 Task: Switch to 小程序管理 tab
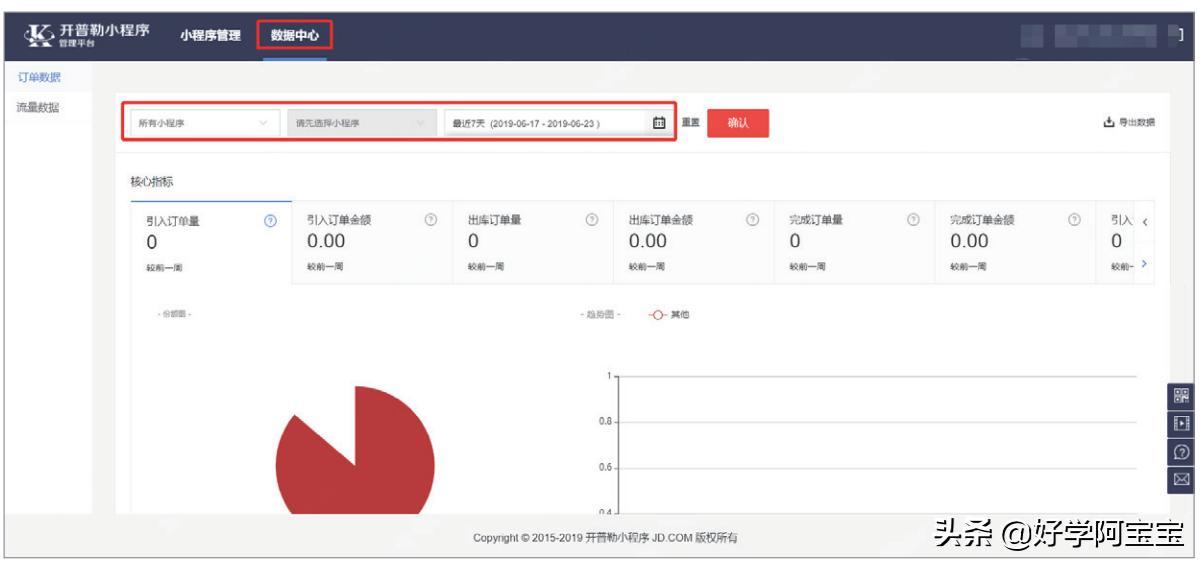[210, 35]
